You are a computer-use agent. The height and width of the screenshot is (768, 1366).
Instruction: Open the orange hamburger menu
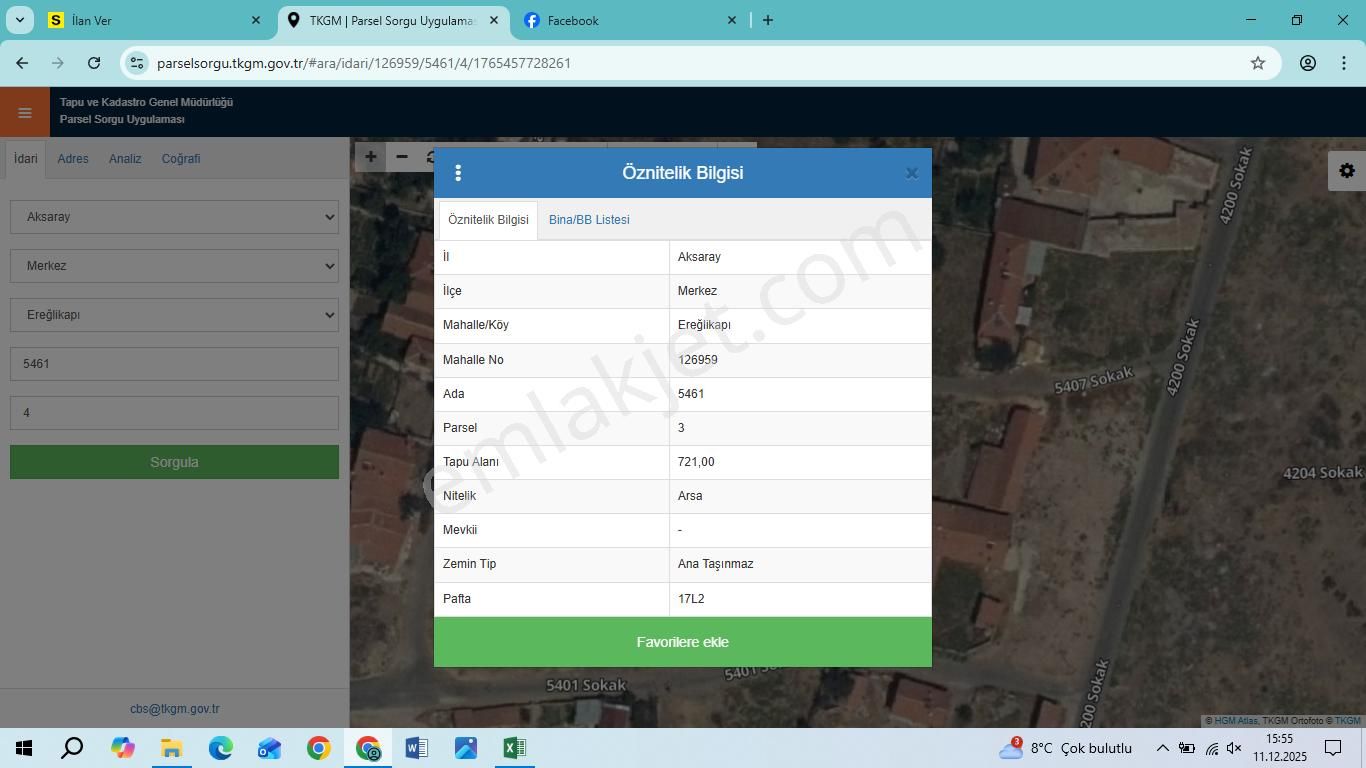pos(25,112)
